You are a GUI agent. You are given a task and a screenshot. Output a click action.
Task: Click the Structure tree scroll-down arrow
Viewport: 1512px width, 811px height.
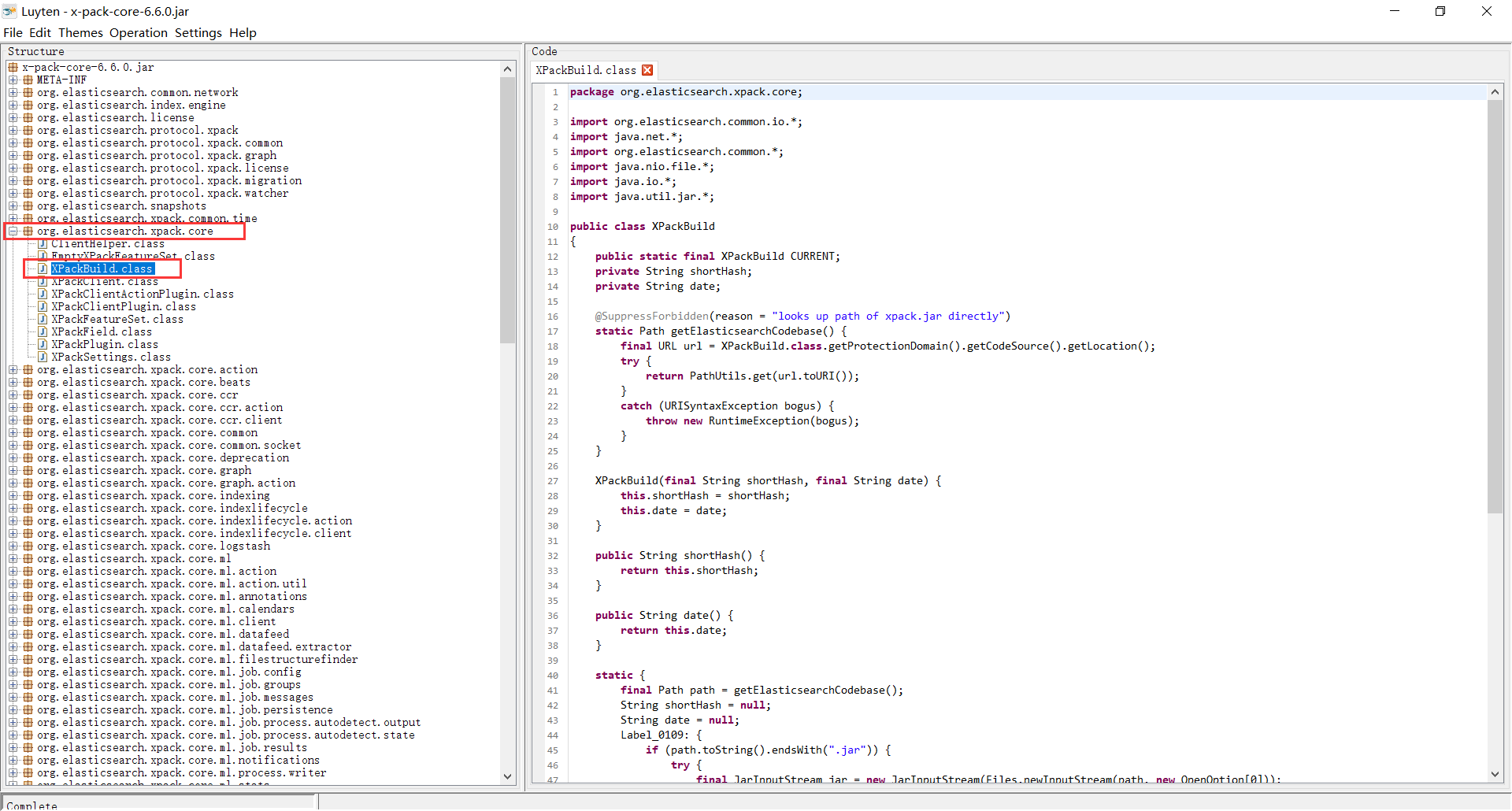[507, 776]
